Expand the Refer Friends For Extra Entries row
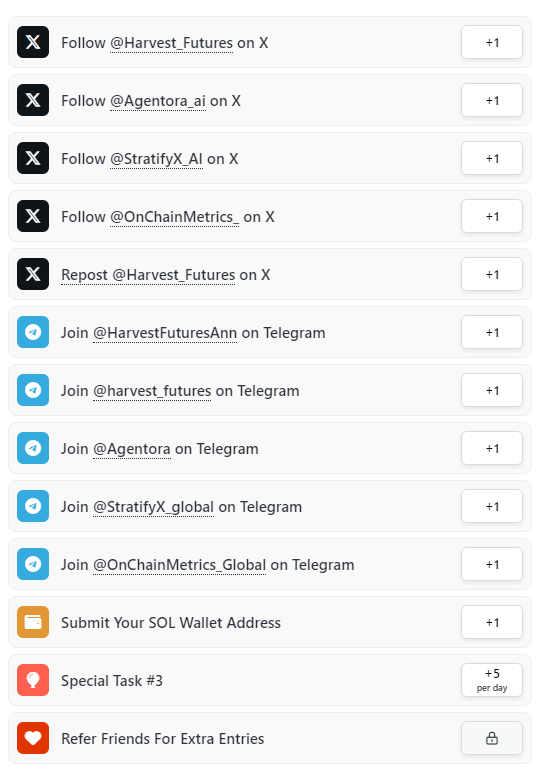 (270, 738)
